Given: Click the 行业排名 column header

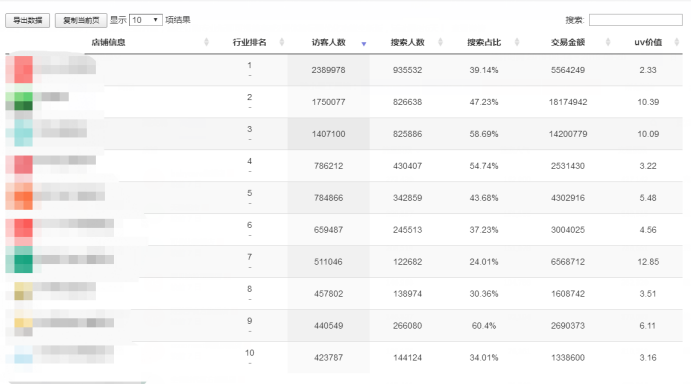Looking at the screenshot, I should (x=249, y=42).
